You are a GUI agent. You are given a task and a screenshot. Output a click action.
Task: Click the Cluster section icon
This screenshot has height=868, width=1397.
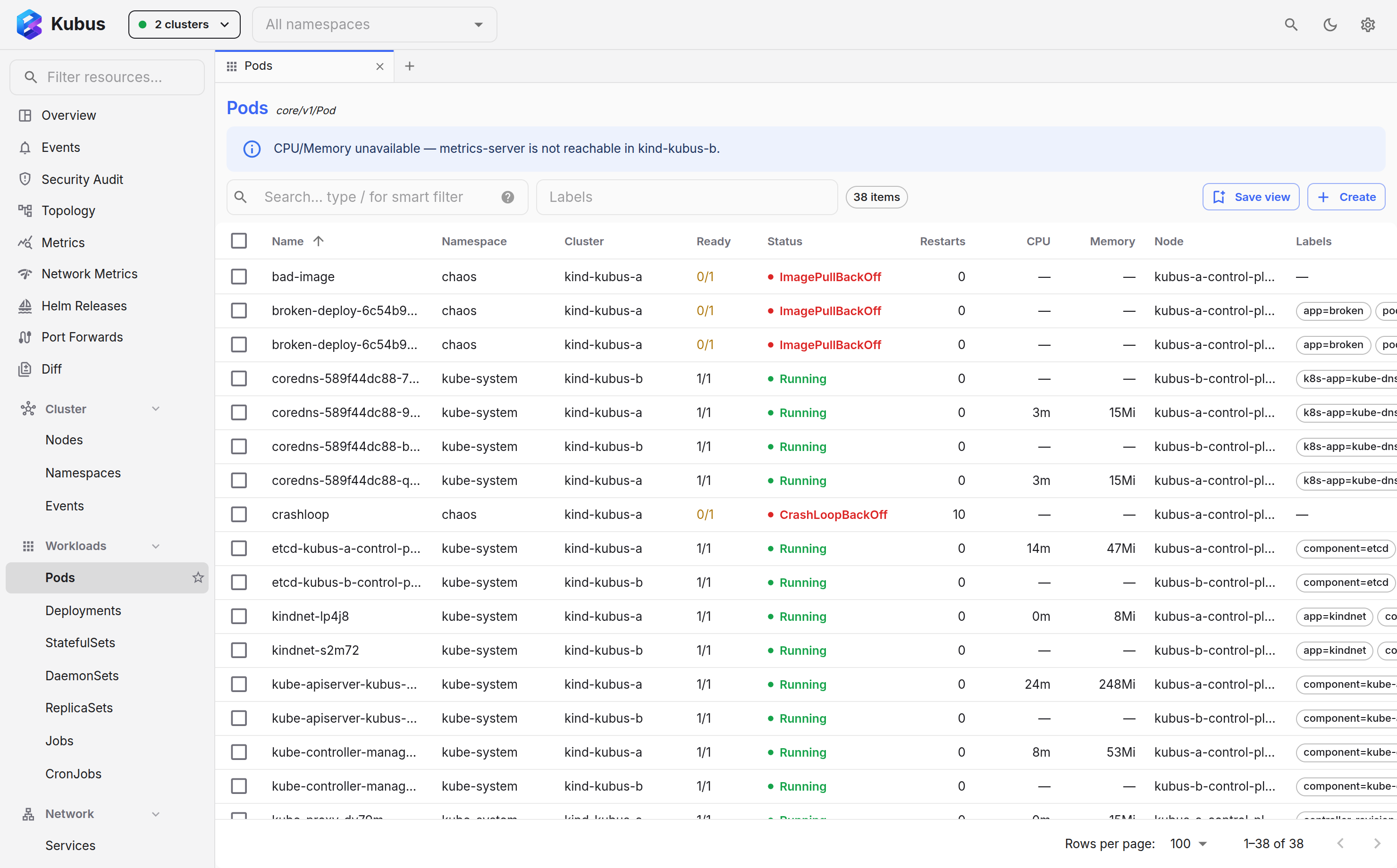point(28,409)
